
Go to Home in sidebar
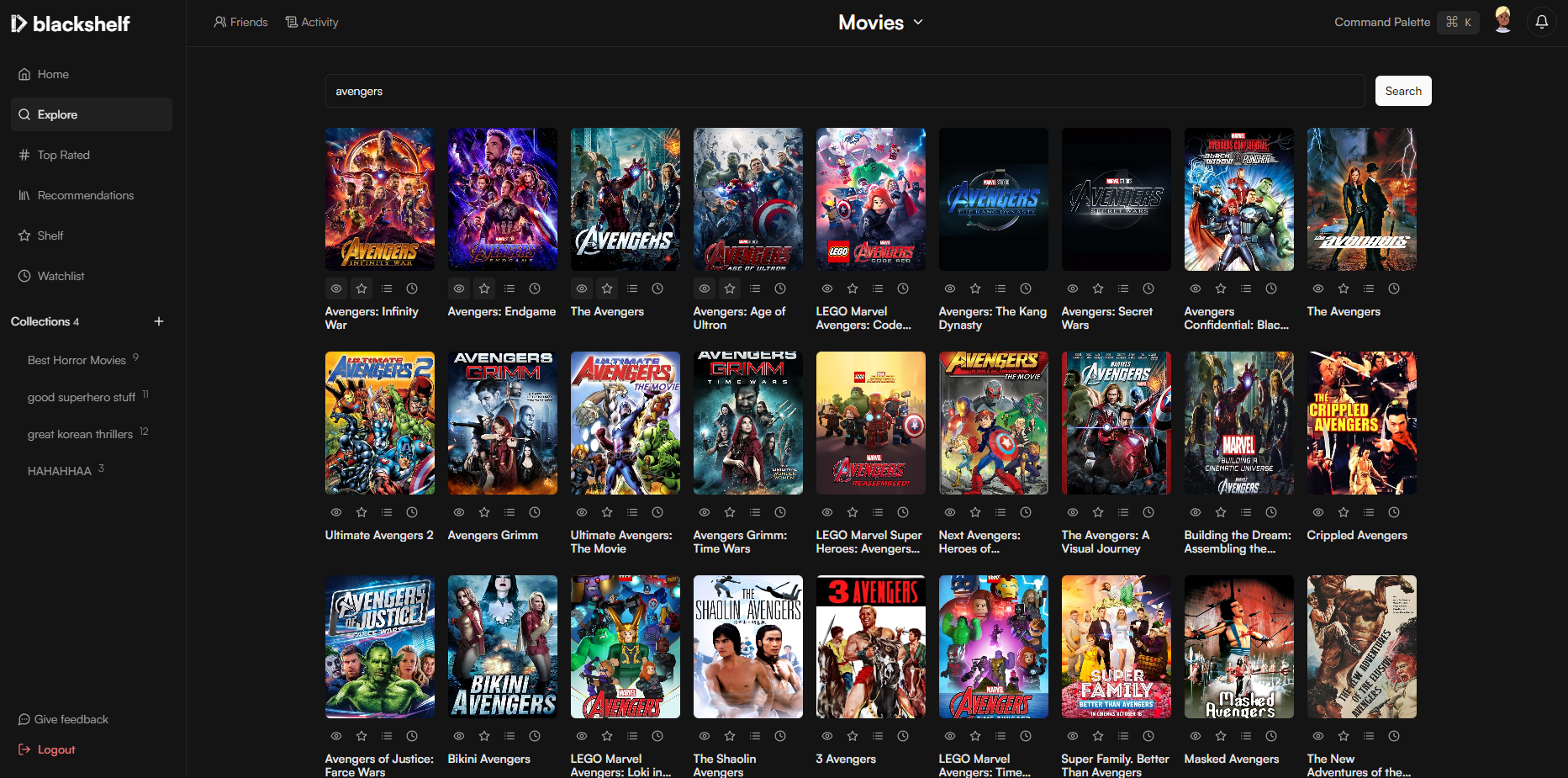click(x=92, y=74)
